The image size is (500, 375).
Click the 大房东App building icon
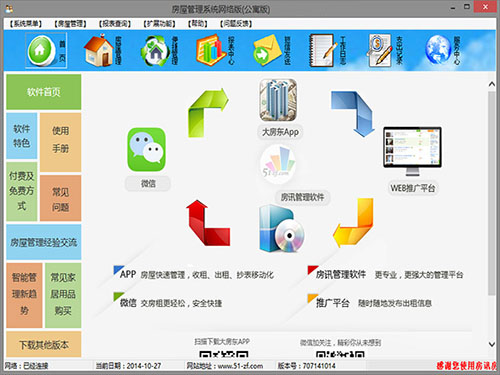(x=278, y=100)
